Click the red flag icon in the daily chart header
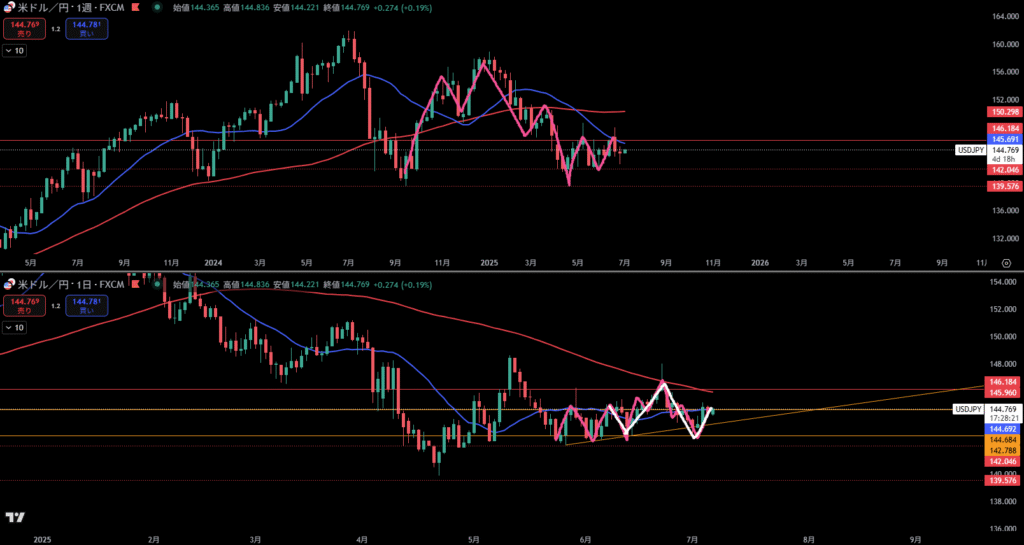The width and height of the screenshot is (1024, 545). click(136, 285)
